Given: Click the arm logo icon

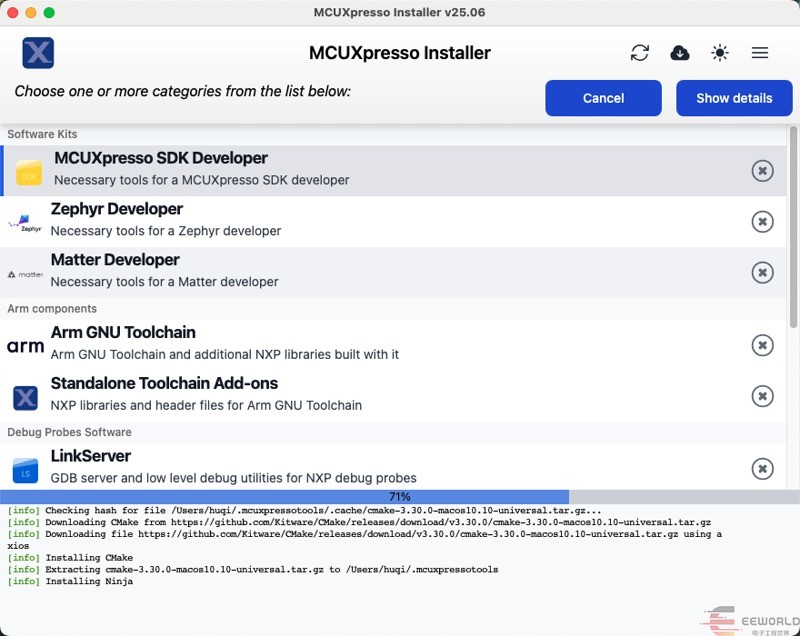Looking at the screenshot, I should click(x=25, y=347).
